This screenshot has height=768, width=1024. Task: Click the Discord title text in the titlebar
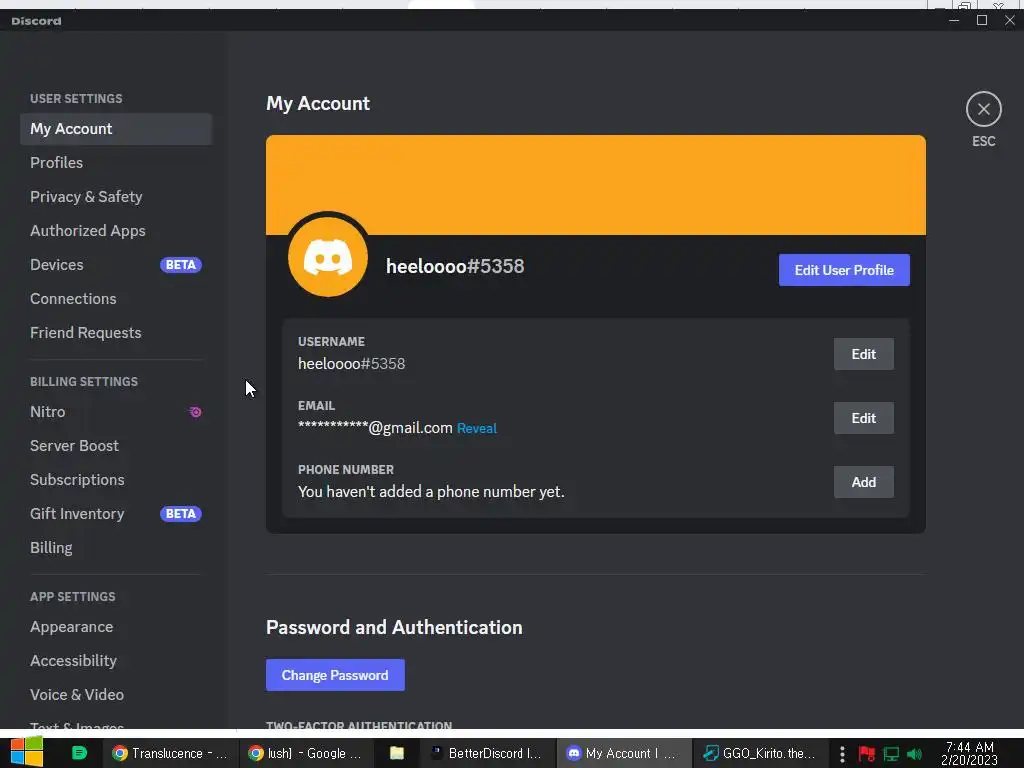pos(37,21)
